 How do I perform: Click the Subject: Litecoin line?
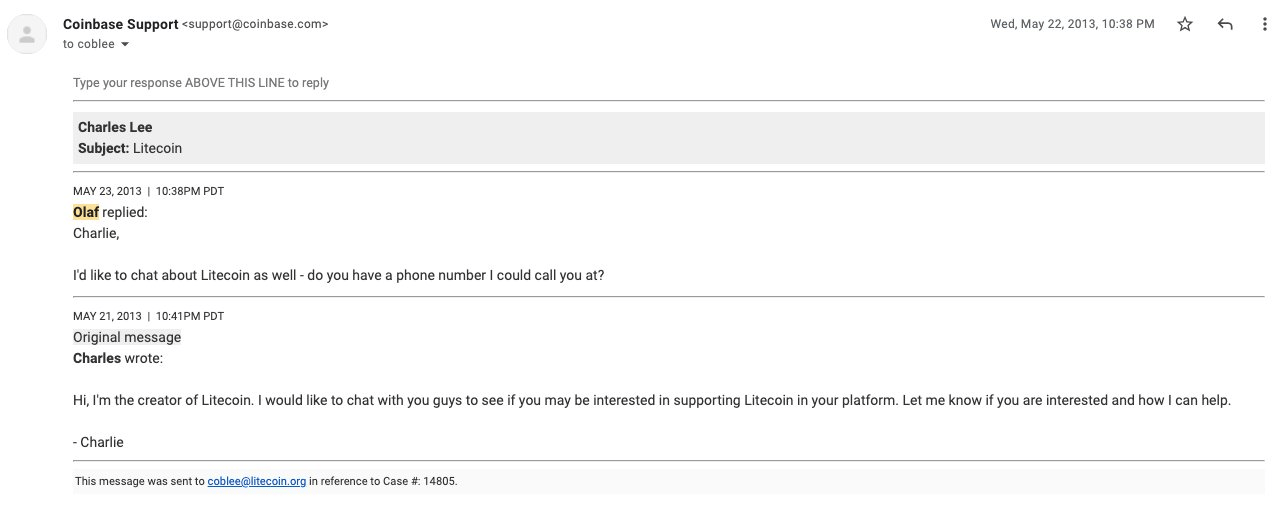tap(130, 148)
